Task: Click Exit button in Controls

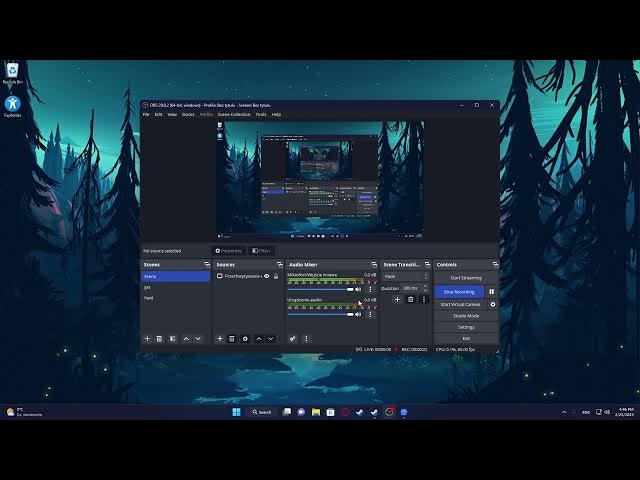Action: (x=466, y=338)
